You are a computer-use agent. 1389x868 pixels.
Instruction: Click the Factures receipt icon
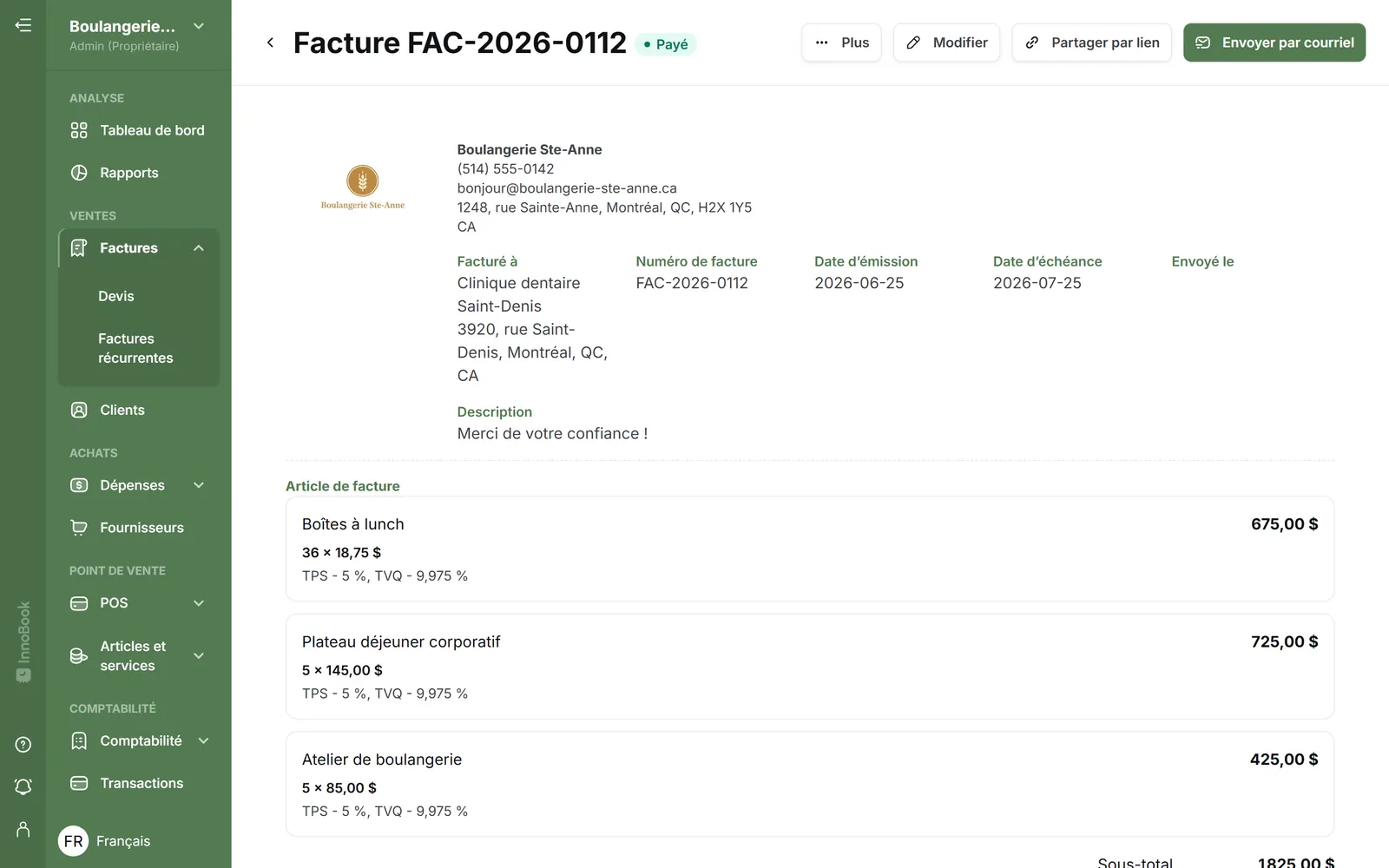[x=79, y=248]
